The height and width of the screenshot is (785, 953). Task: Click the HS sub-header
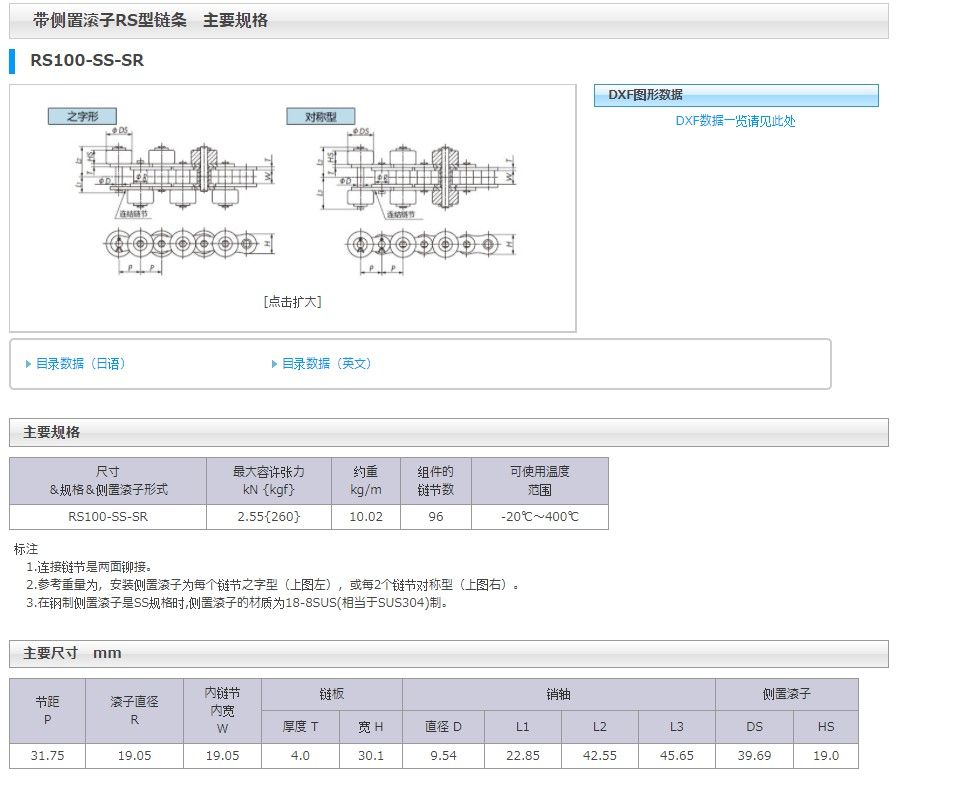[x=826, y=727]
